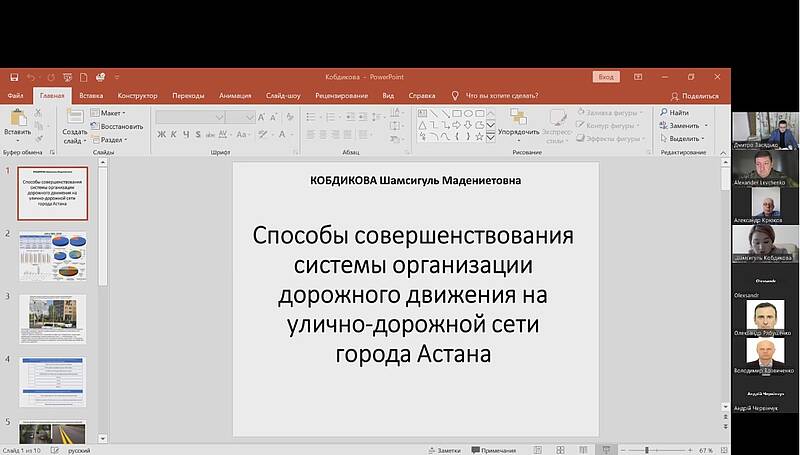Screen dimensions: 800x455
Task: Click the Paste (Вставить) clipboard icon
Action: (16, 120)
